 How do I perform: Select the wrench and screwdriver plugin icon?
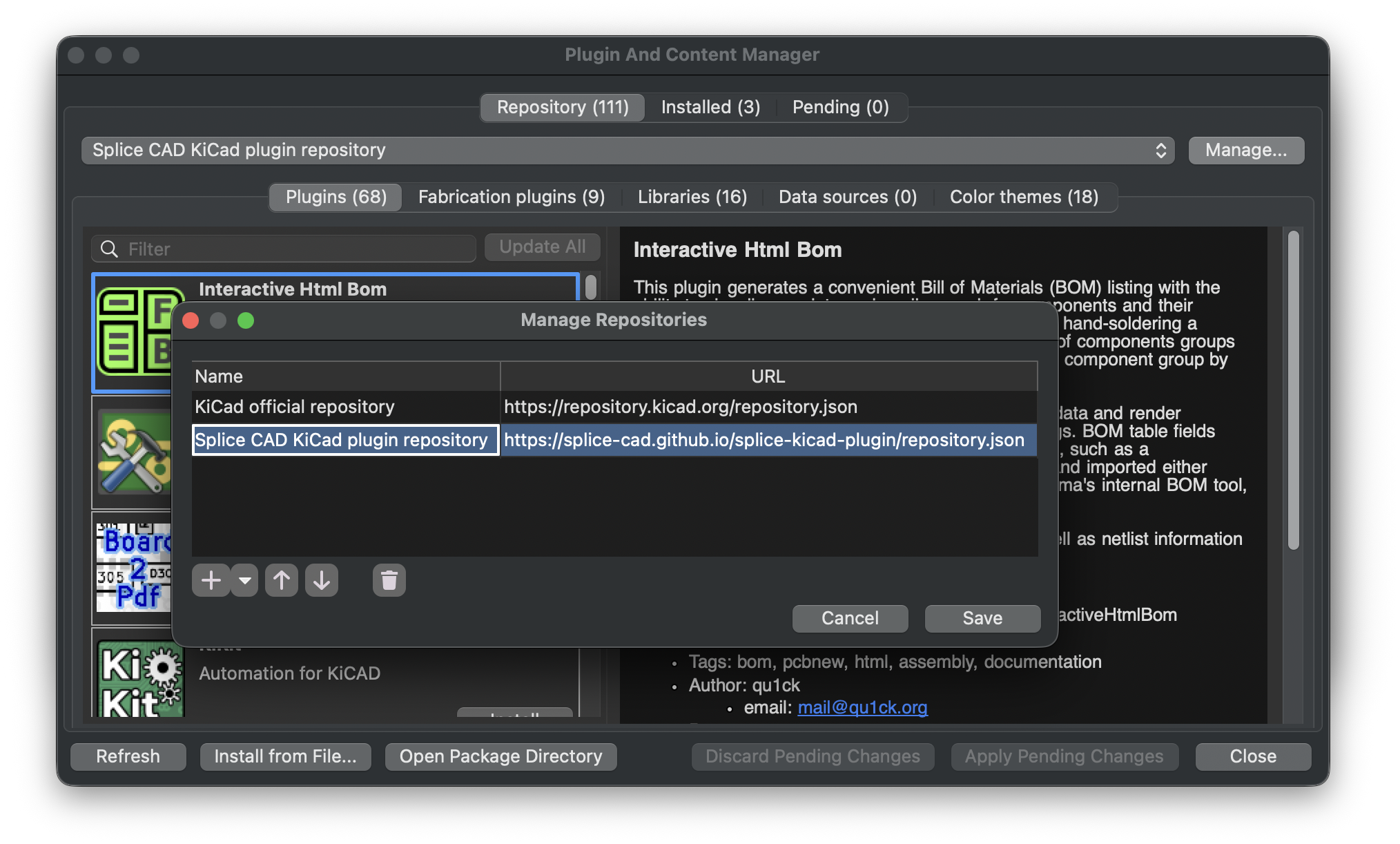(x=135, y=452)
